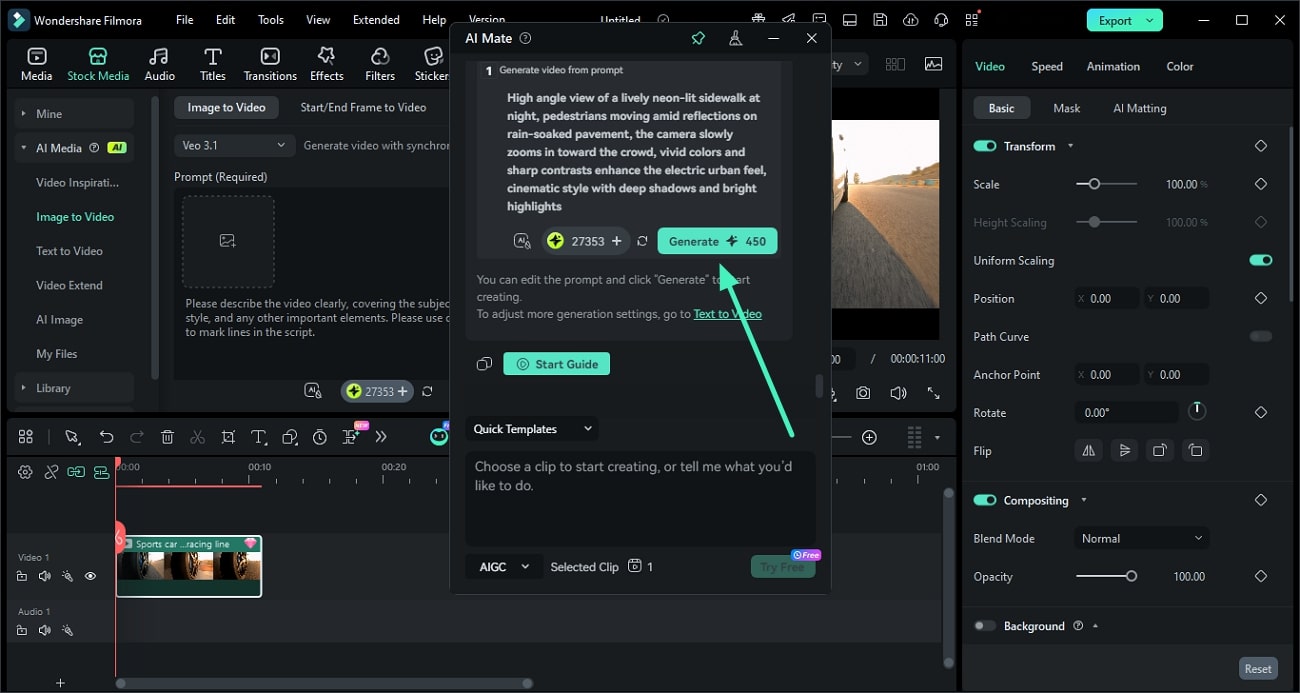Screen dimensions: 1300x693
Task: Click the Reset button
Action: pyautogui.click(x=1258, y=669)
